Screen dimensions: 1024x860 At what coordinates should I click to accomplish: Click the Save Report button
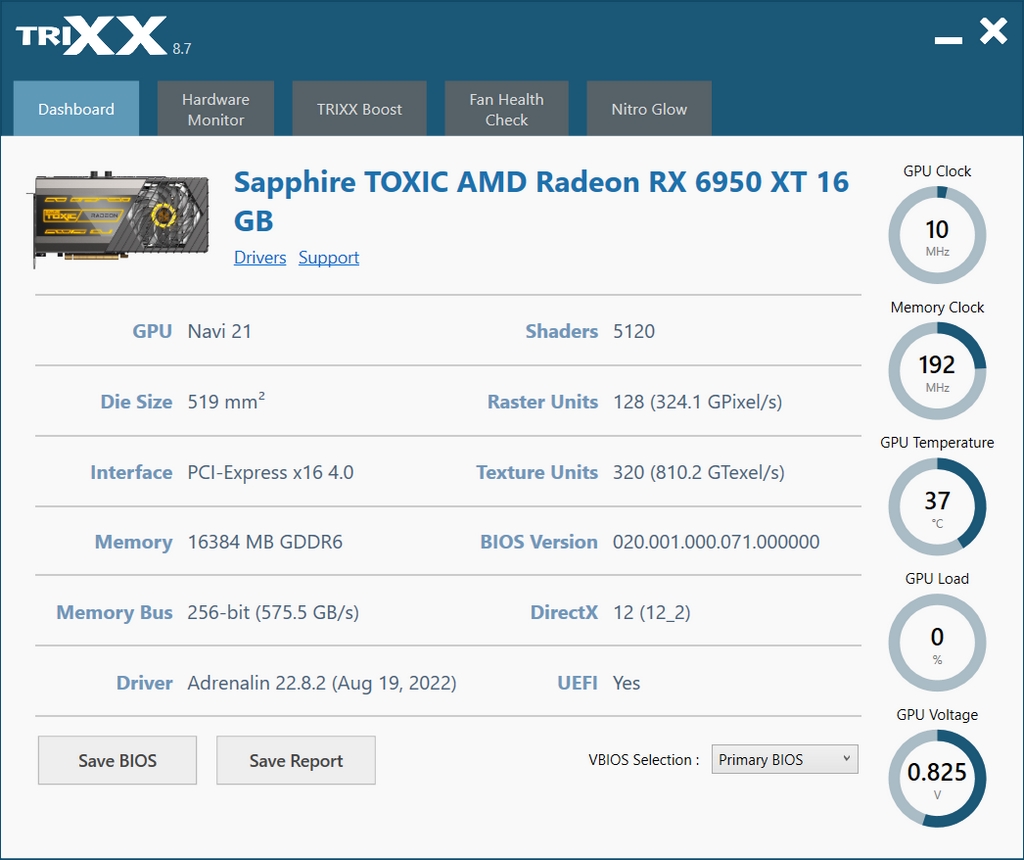point(296,760)
